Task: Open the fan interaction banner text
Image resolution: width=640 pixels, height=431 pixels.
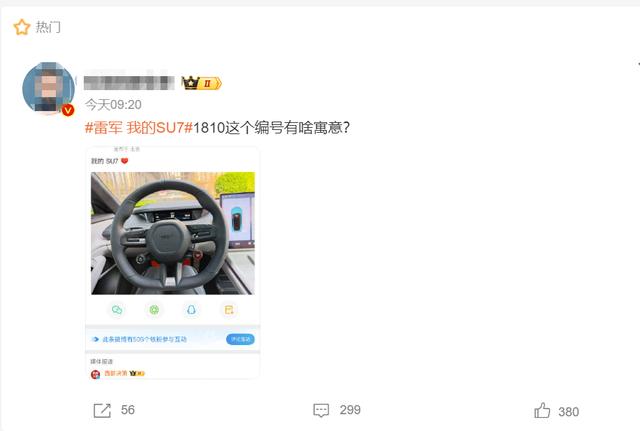Action: click(144, 339)
